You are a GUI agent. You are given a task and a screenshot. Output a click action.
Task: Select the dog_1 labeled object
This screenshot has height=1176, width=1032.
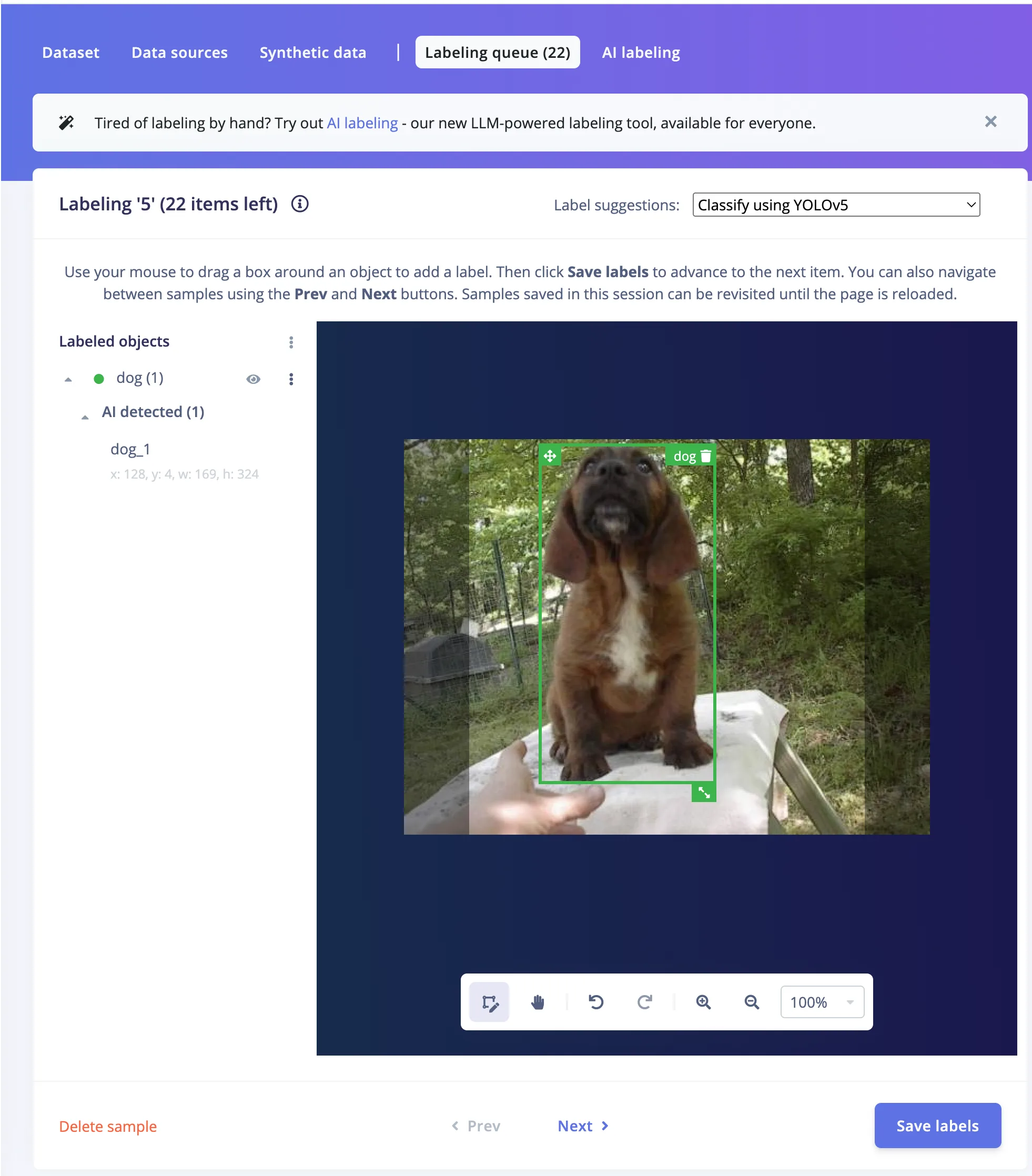point(130,449)
